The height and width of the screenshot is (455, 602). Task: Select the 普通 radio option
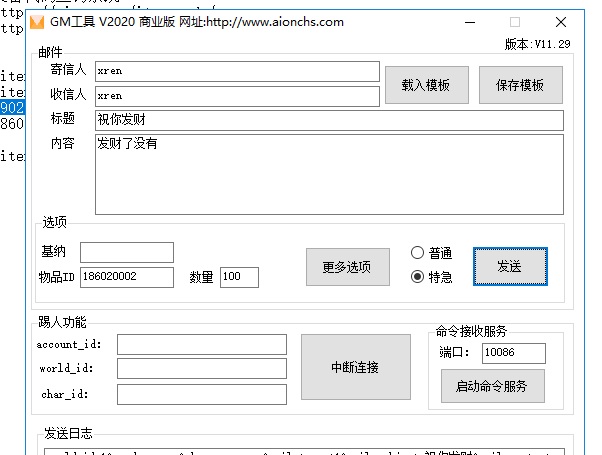tap(418, 253)
